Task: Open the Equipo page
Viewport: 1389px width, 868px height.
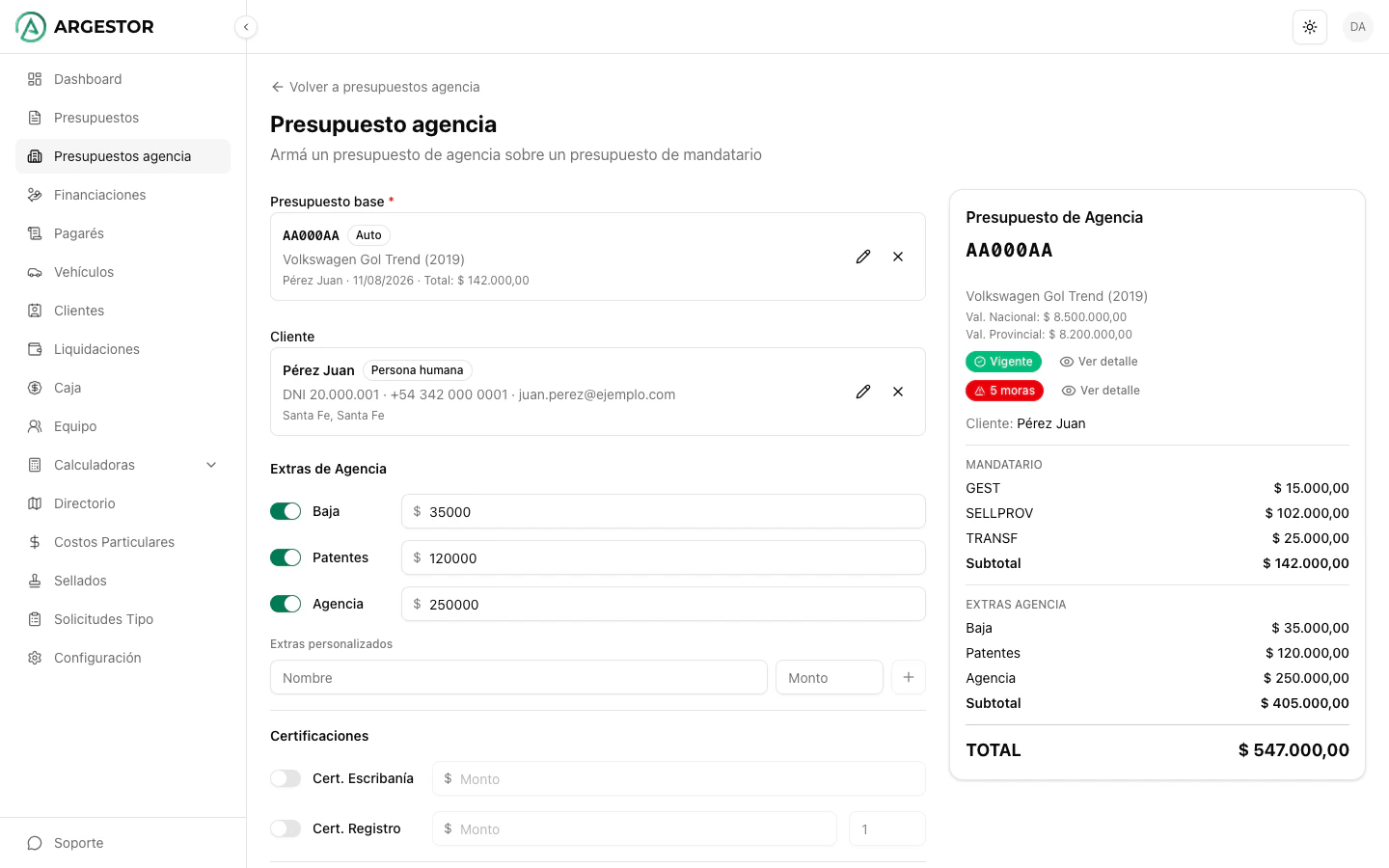Action: [x=123, y=426]
